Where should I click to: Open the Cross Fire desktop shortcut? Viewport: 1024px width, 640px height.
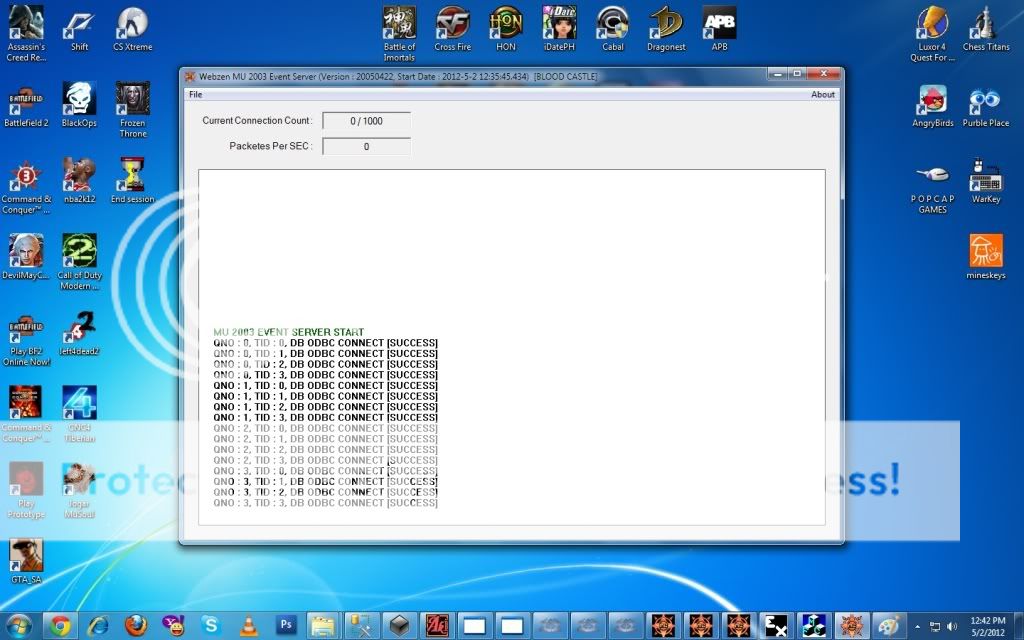(452, 24)
